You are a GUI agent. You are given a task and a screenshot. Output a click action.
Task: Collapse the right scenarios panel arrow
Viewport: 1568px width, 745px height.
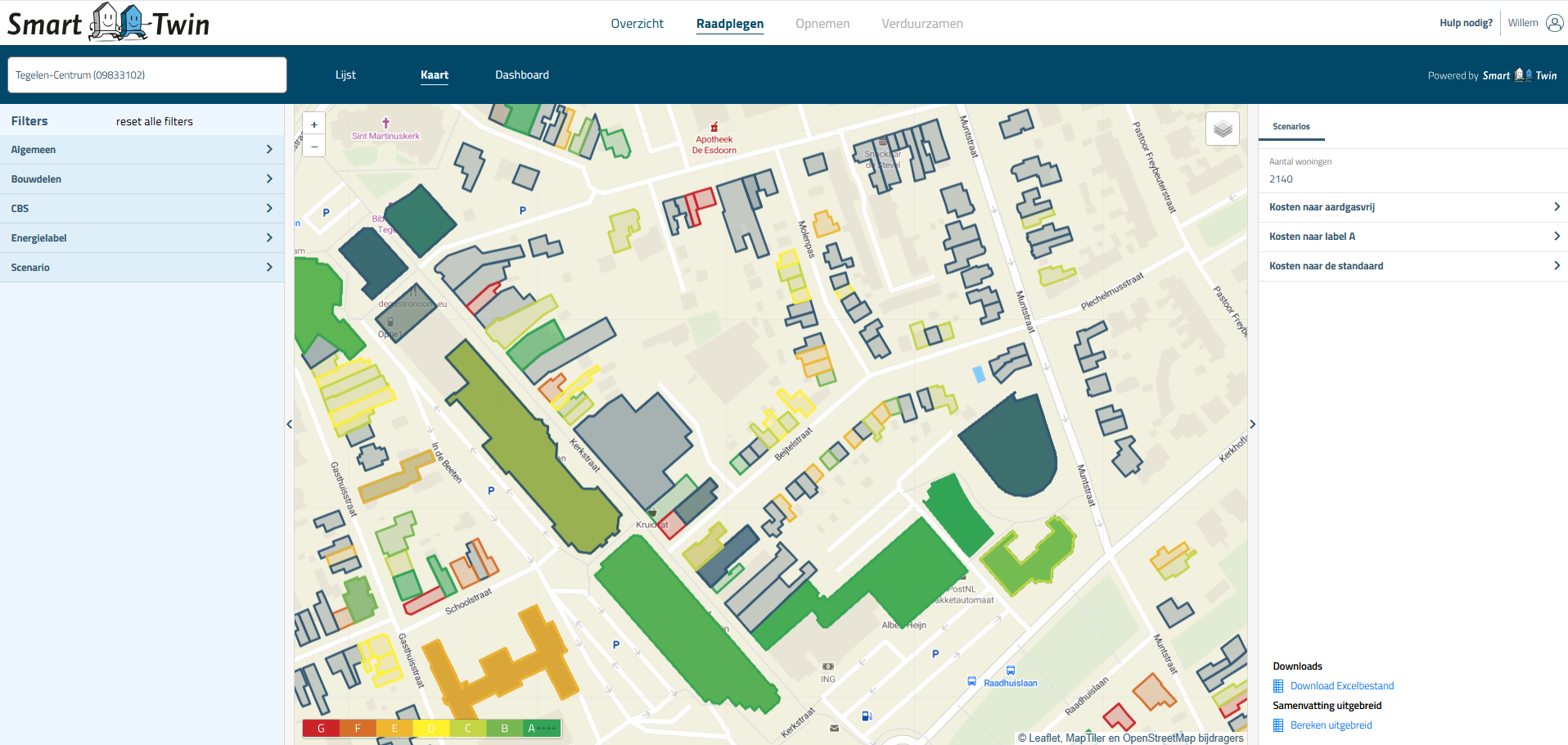coord(1252,424)
